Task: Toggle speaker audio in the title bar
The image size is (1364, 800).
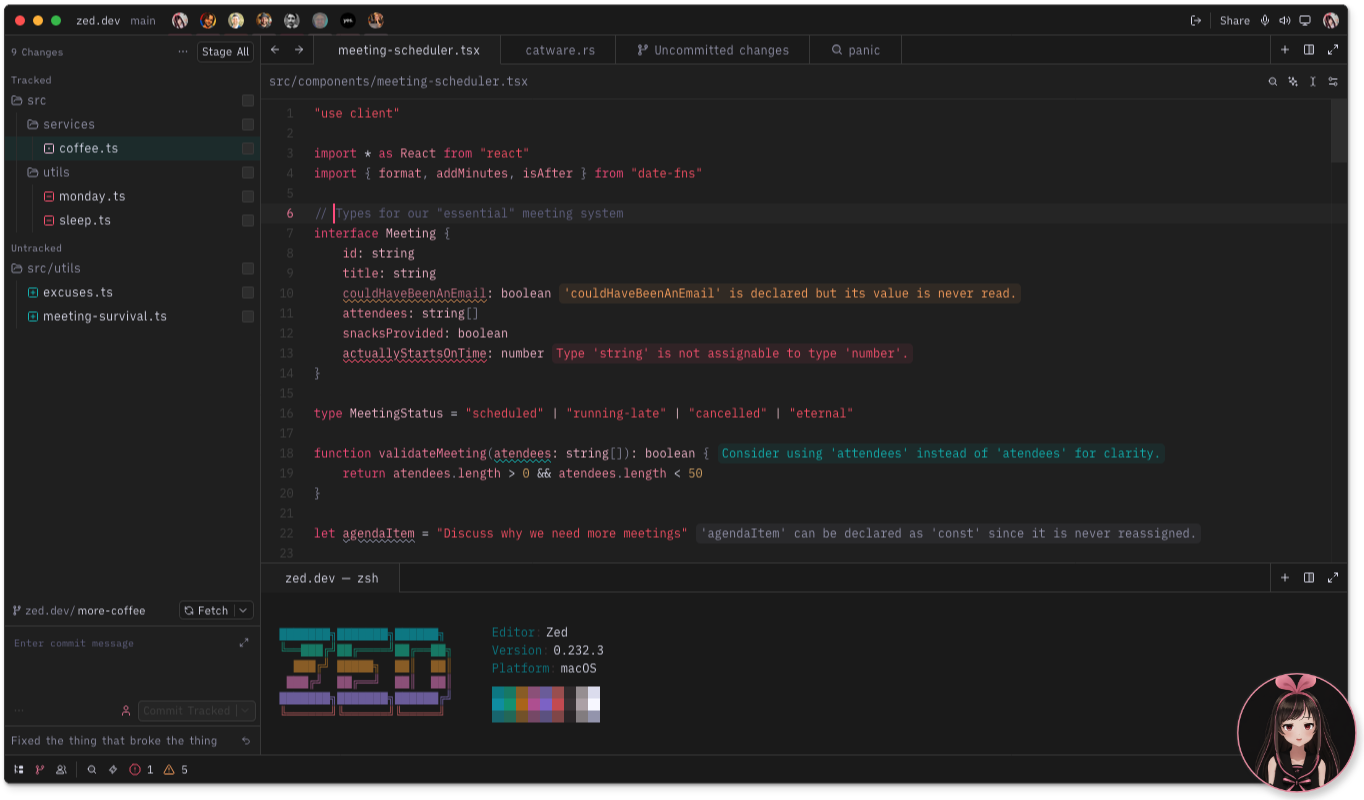Action: [1284, 21]
